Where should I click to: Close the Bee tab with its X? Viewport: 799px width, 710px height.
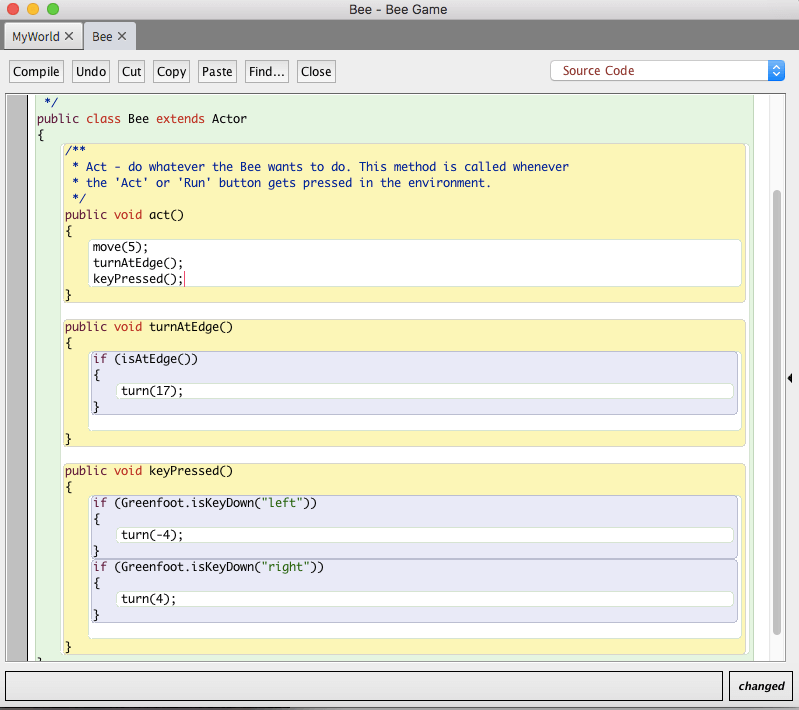122,36
